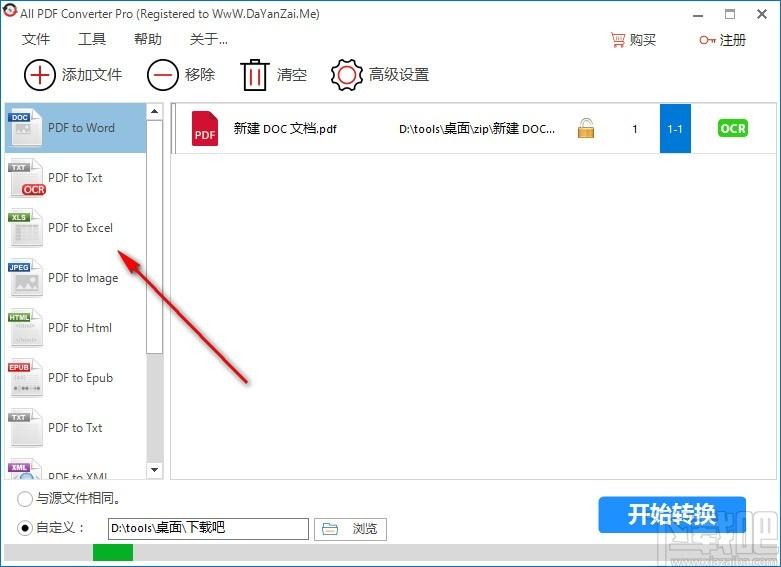Minimize the All PDF Converter Pro window
781x567 pixels.
click(x=698, y=15)
